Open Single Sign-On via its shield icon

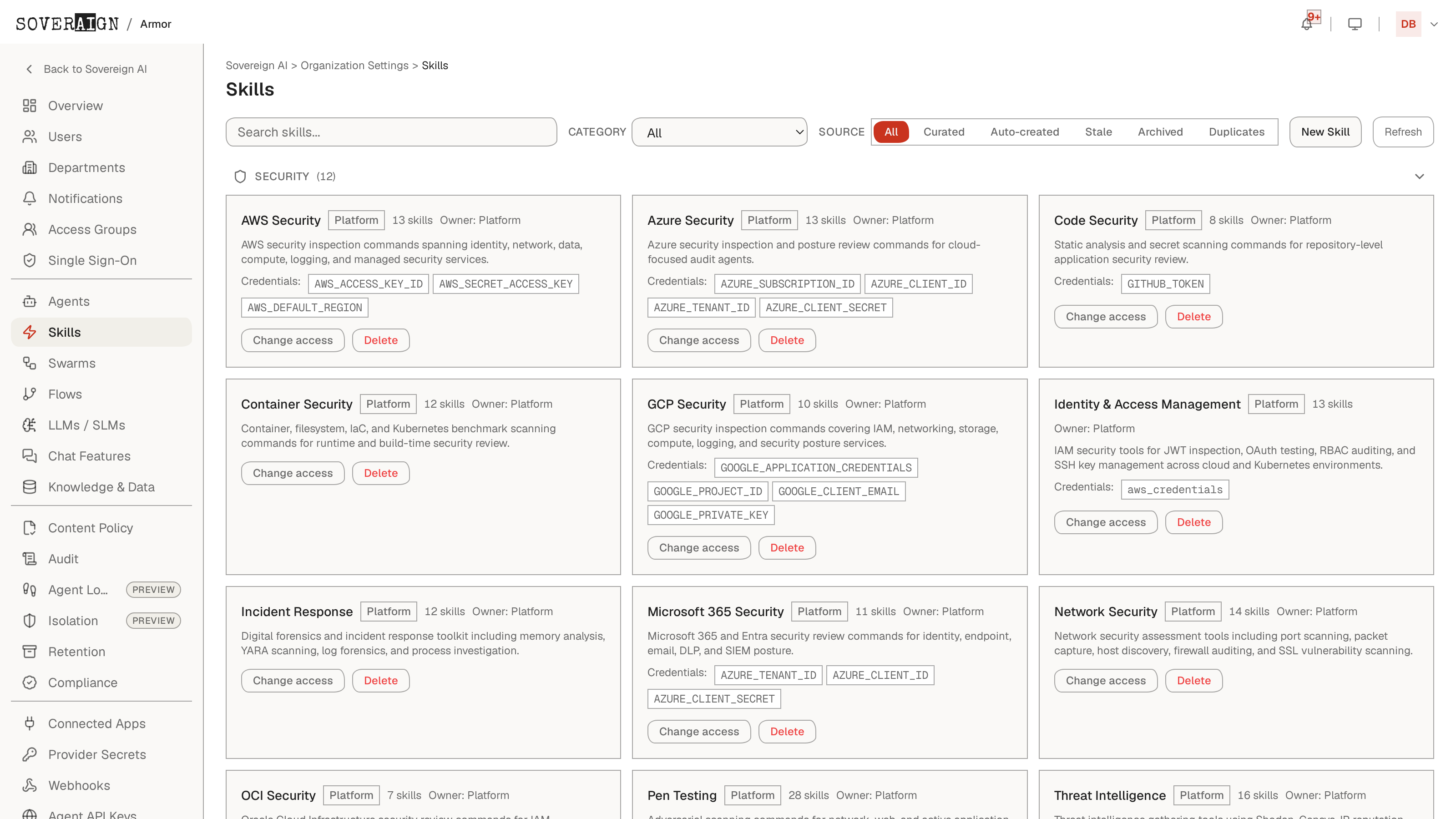tap(30, 261)
